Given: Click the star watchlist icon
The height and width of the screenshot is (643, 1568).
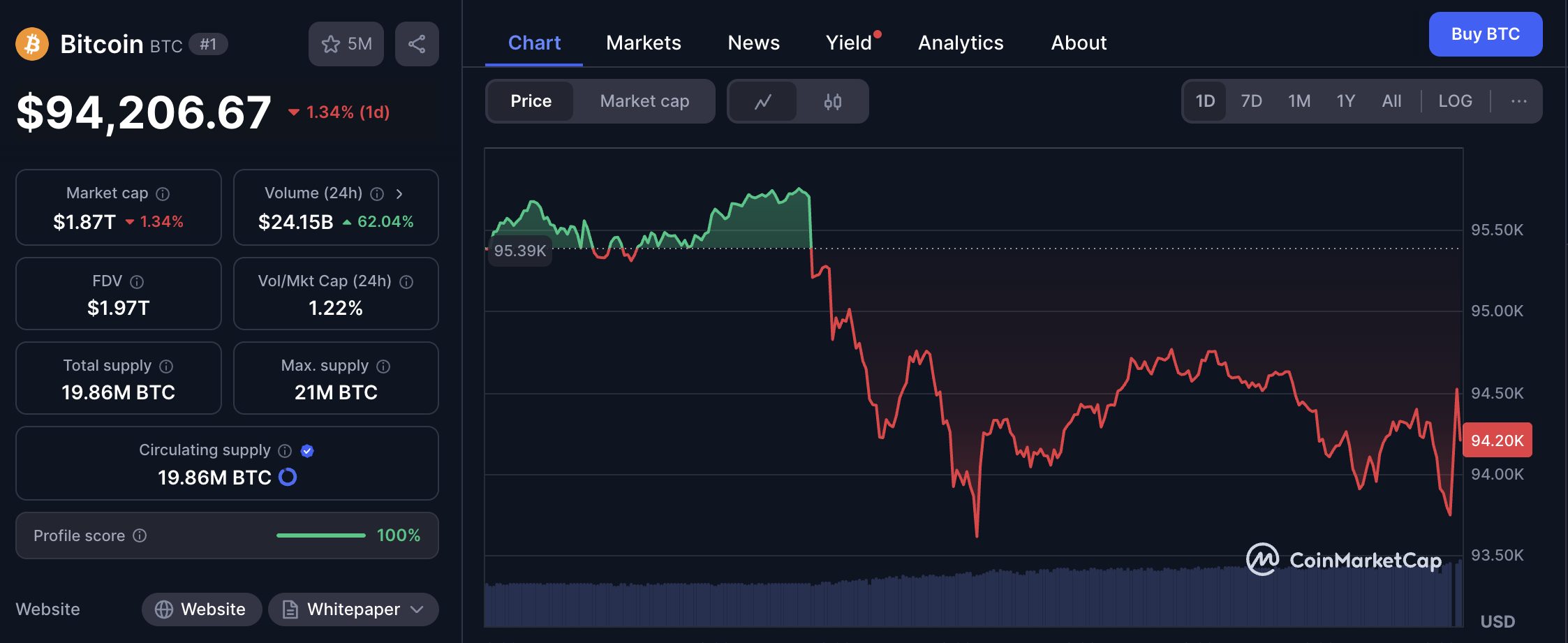Looking at the screenshot, I should point(330,43).
